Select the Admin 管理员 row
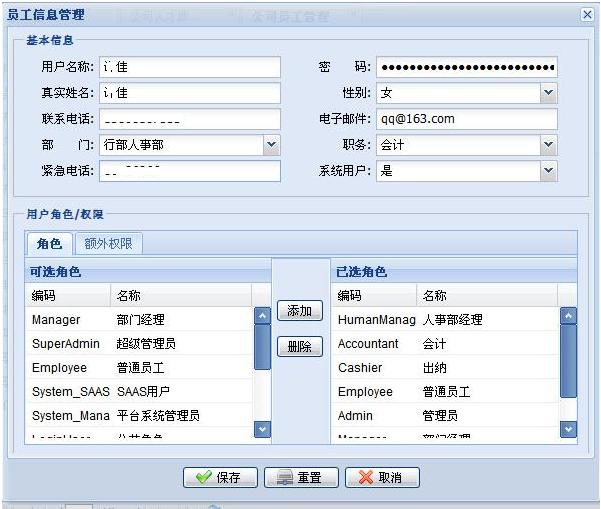 445,415
